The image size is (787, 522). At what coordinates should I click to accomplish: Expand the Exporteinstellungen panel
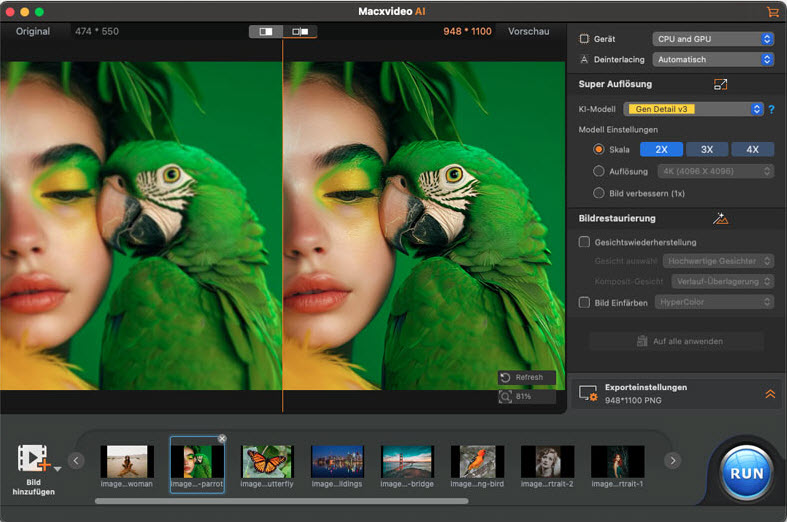(770, 394)
